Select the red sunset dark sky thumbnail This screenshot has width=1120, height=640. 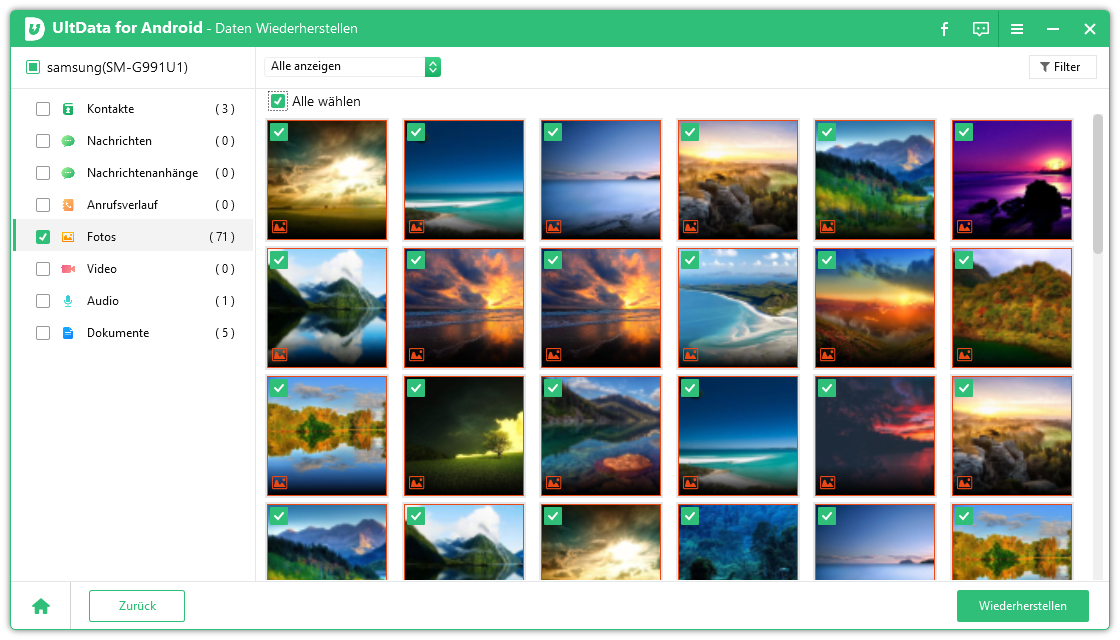click(x=875, y=436)
